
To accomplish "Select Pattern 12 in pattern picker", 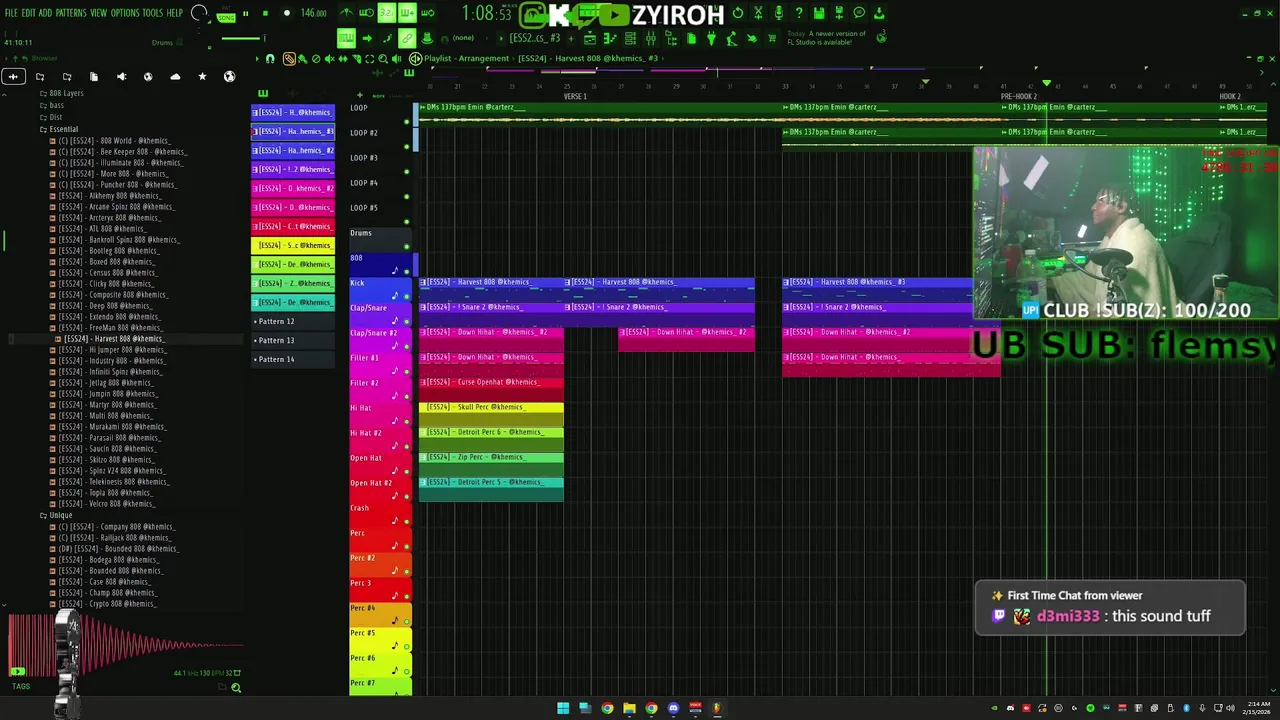I will coord(292,321).
